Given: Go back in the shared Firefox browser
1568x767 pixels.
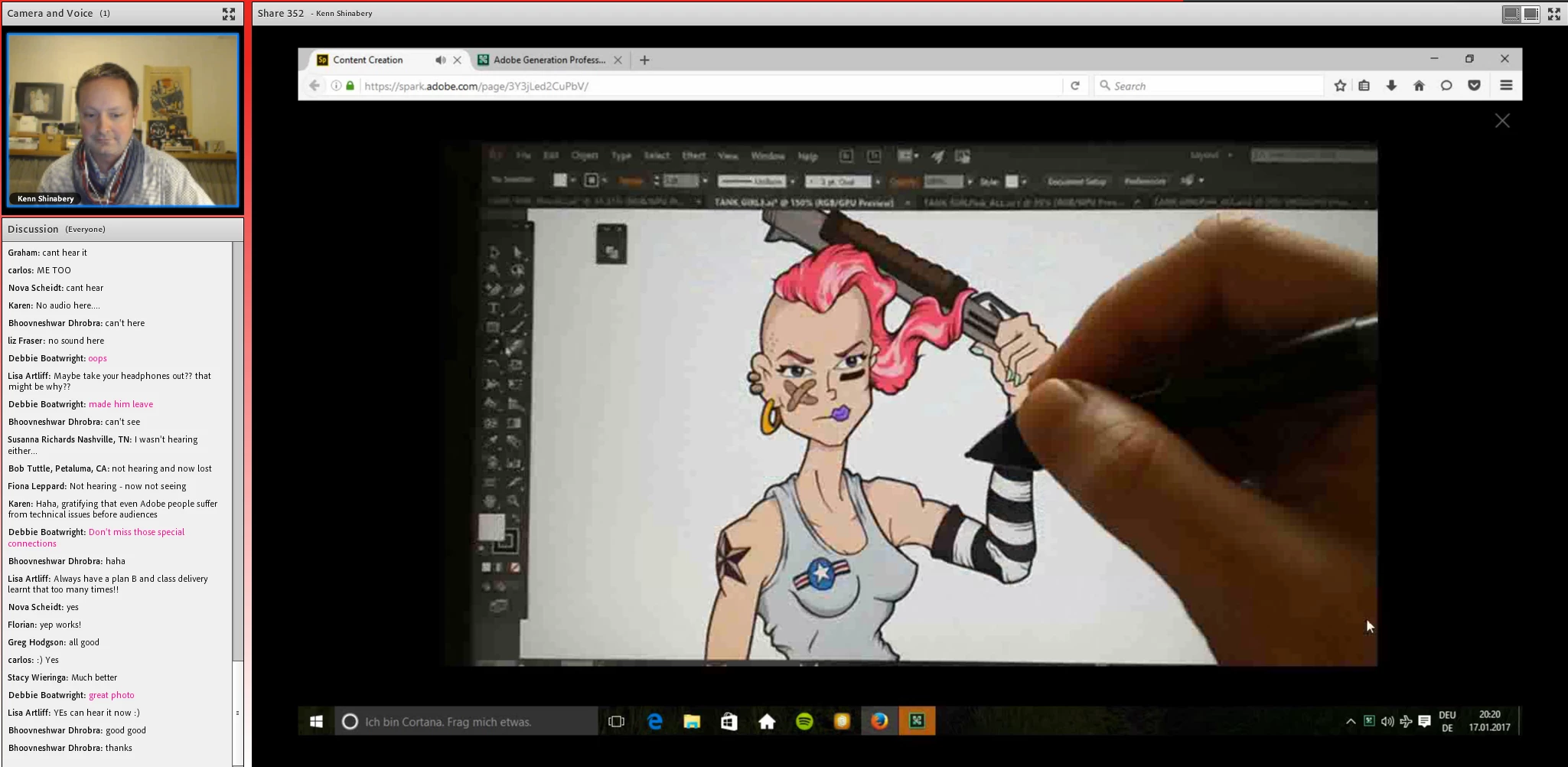Looking at the screenshot, I should click(314, 86).
